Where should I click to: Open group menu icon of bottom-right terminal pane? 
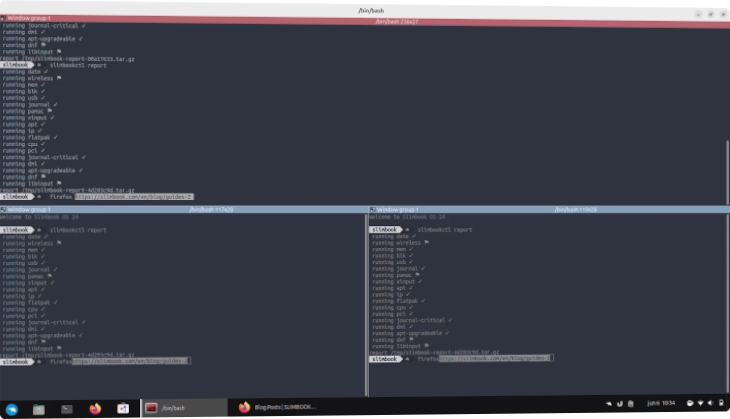tap(372, 210)
